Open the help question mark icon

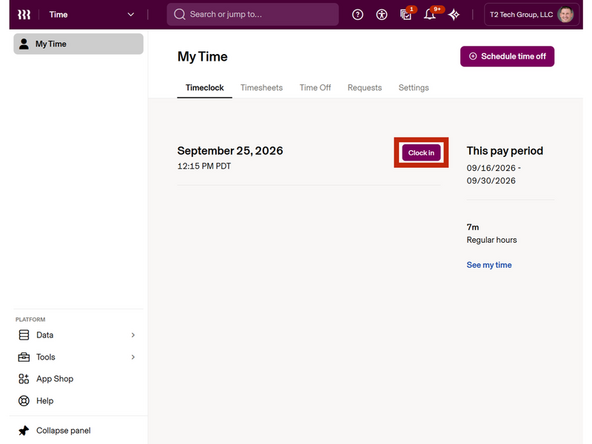point(357,15)
